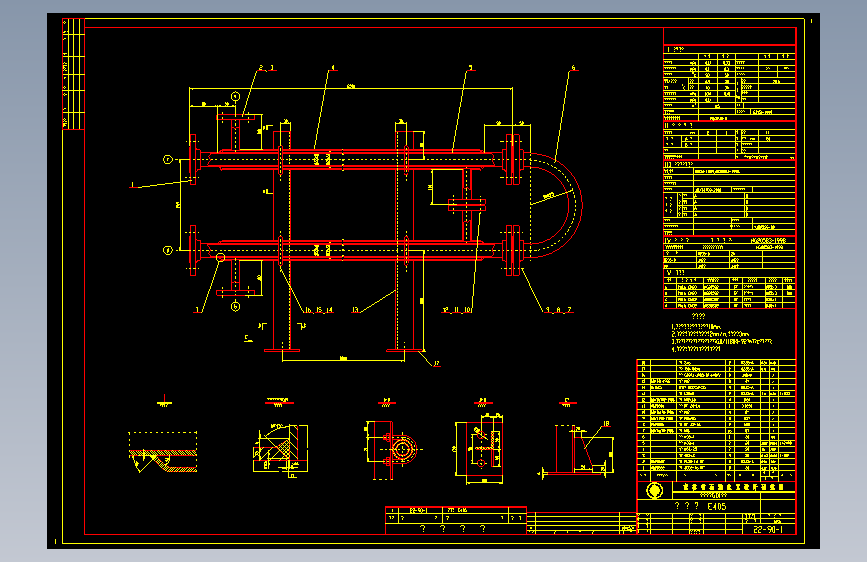The image size is (867, 562).
Task: Click the round company logo in title block
Action: coord(654,491)
